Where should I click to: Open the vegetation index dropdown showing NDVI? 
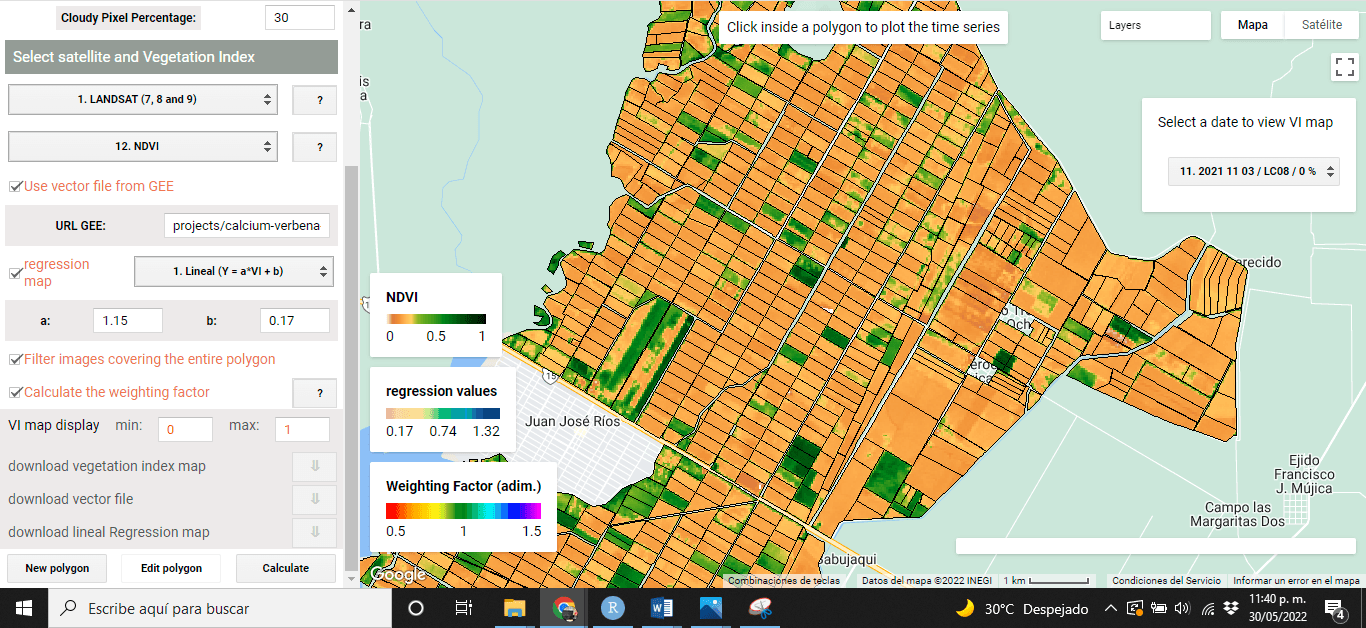point(142,146)
